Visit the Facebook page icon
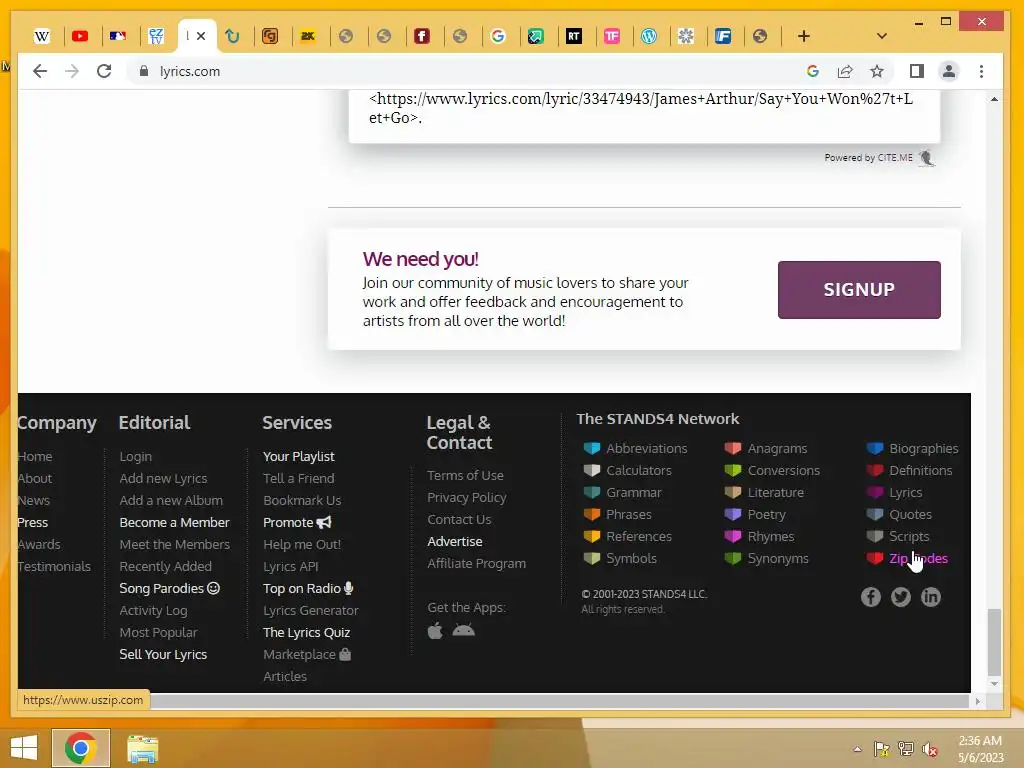Screen dimensions: 1024x768 tap(871, 597)
